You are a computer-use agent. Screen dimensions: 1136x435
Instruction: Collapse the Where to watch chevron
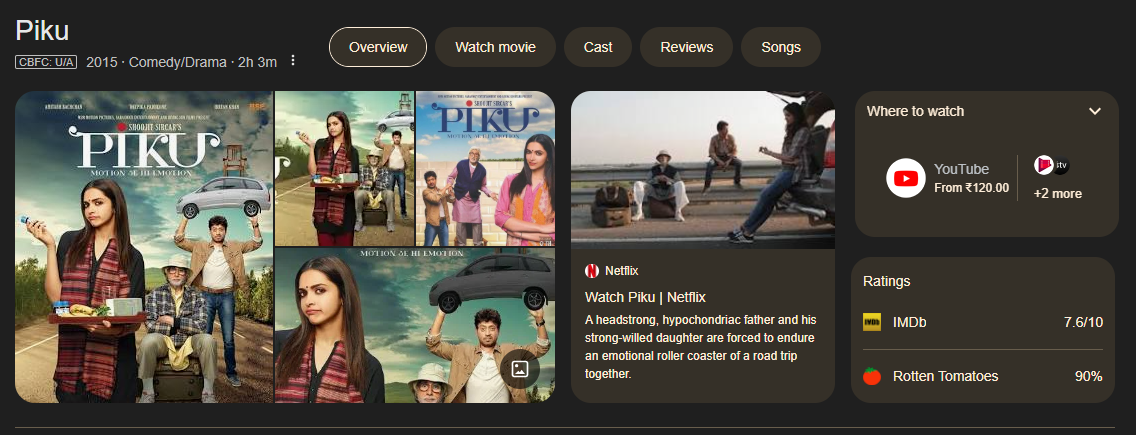tap(1095, 111)
